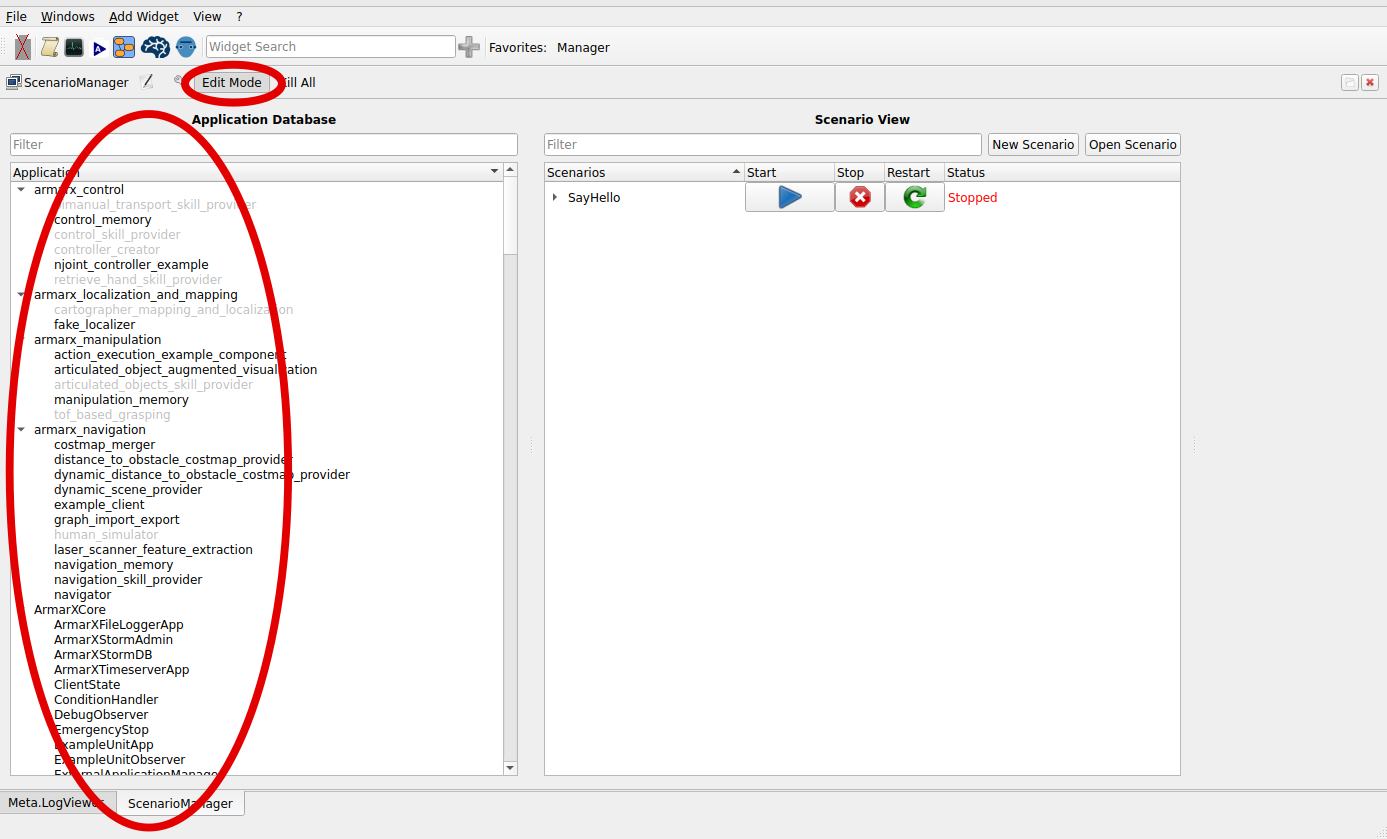Stop the SayHello scenario
Viewport: 1387px width, 839px height.
[x=859, y=197]
